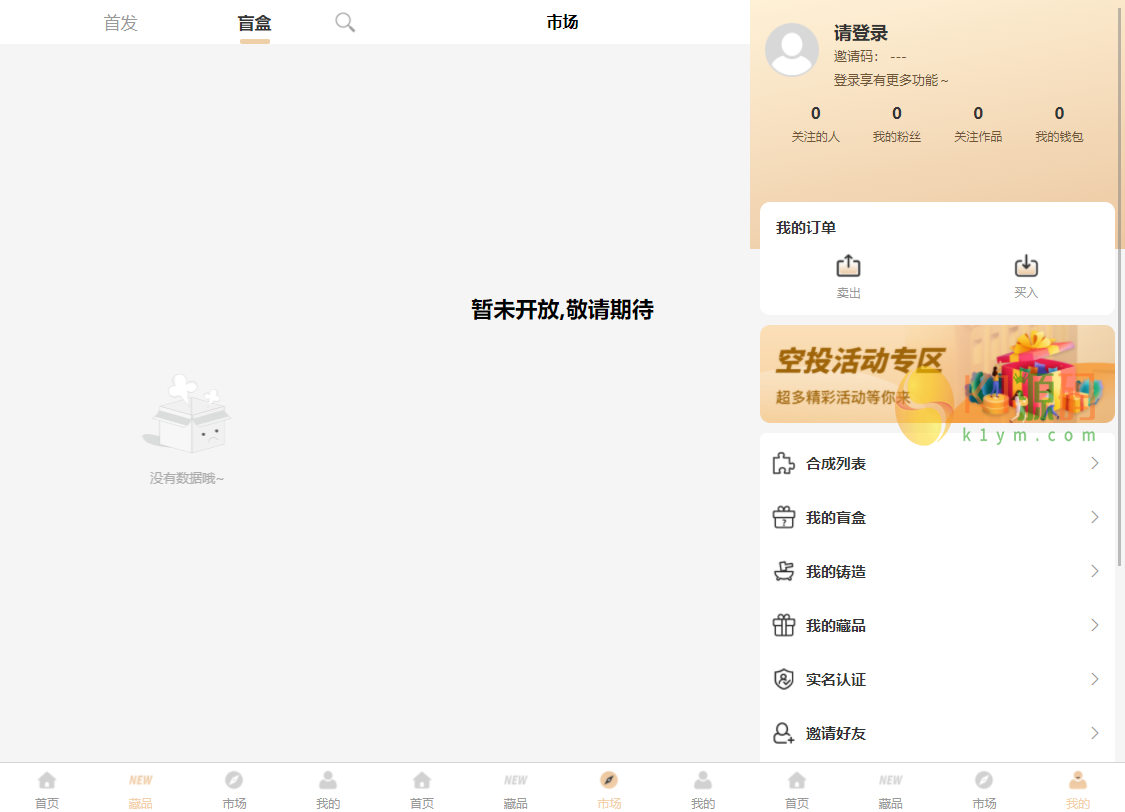
Task: Click the empty box no-data illustration
Action: pyautogui.click(x=187, y=413)
